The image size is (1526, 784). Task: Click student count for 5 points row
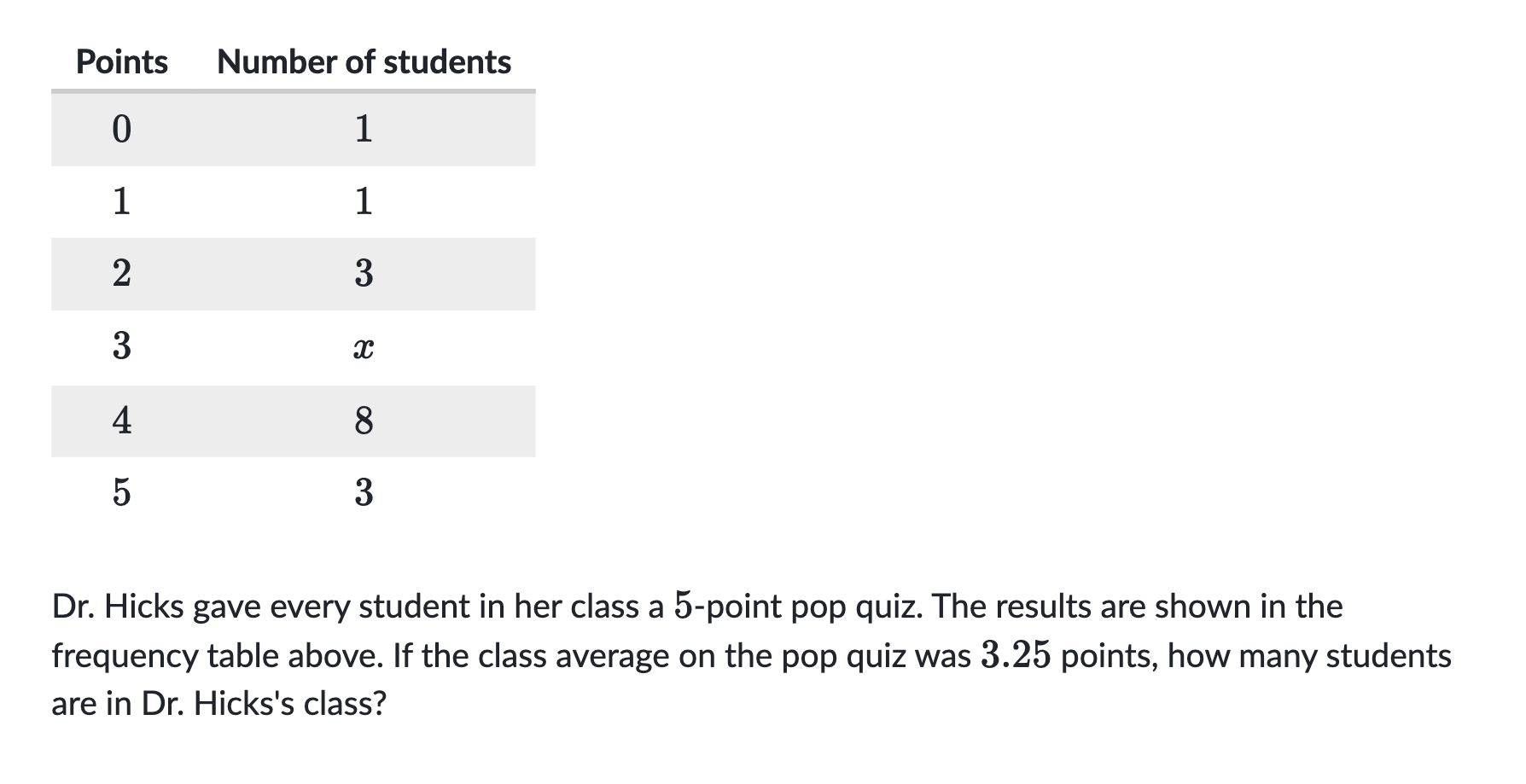coord(364,493)
